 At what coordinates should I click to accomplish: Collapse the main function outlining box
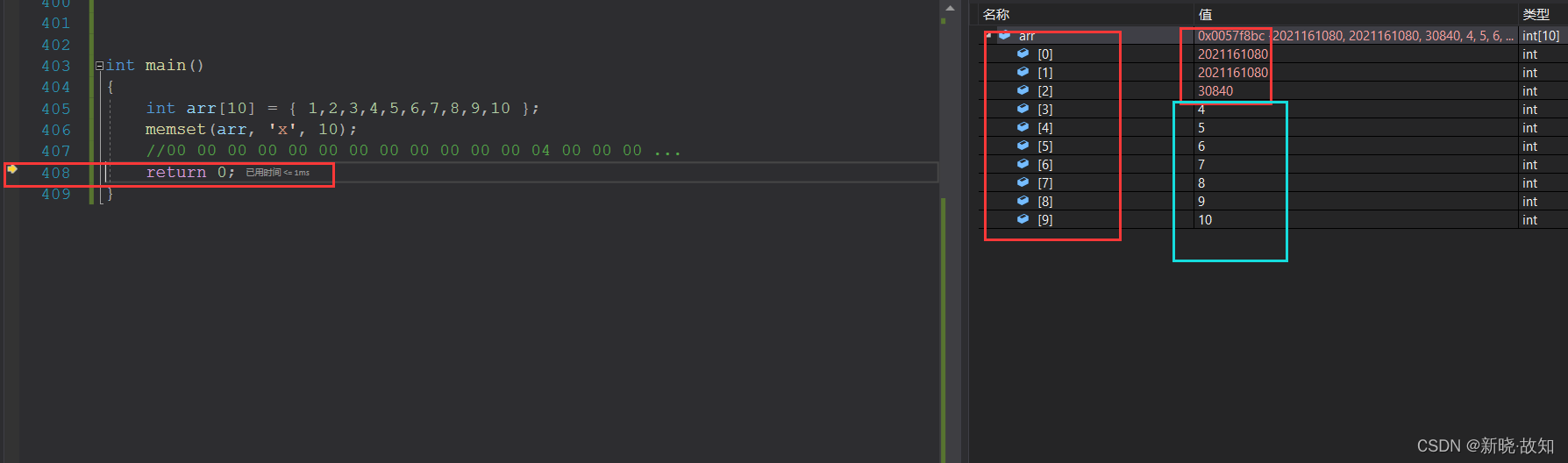[x=99, y=66]
